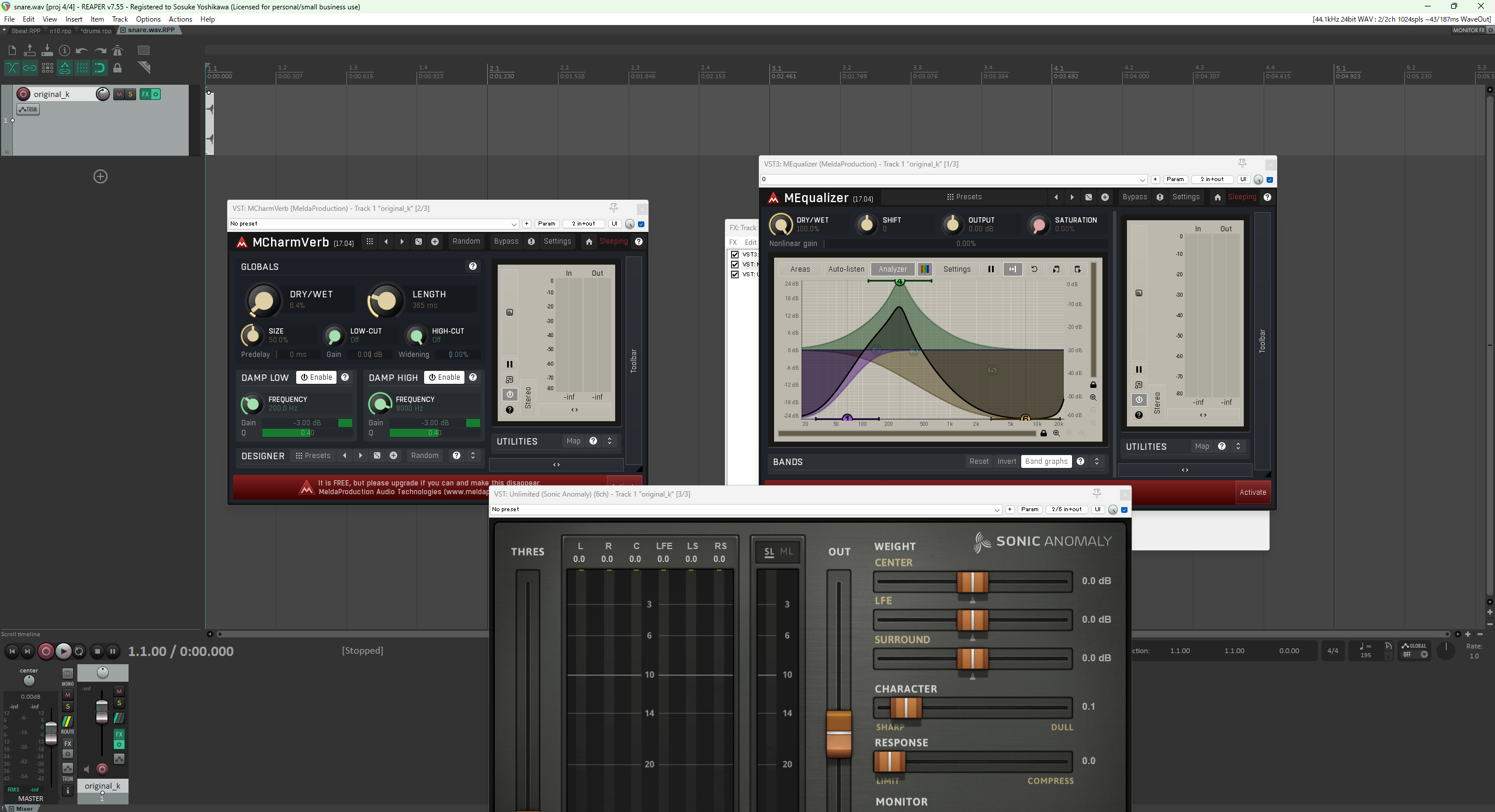Screen dimensions: 1495x812
Task: Expand Unlimited plugin preset dropdown
Action: point(997,510)
